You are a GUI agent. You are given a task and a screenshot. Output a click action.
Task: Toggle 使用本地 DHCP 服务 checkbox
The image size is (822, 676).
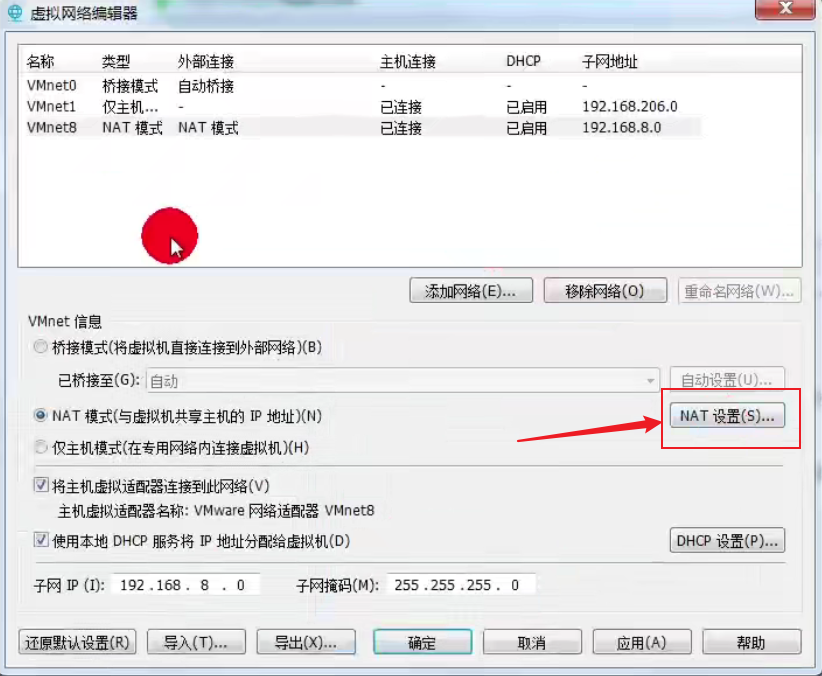coord(41,540)
